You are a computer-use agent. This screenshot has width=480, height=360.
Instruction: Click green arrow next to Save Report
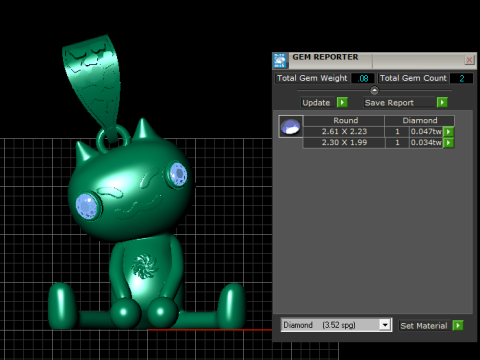(x=442, y=102)
